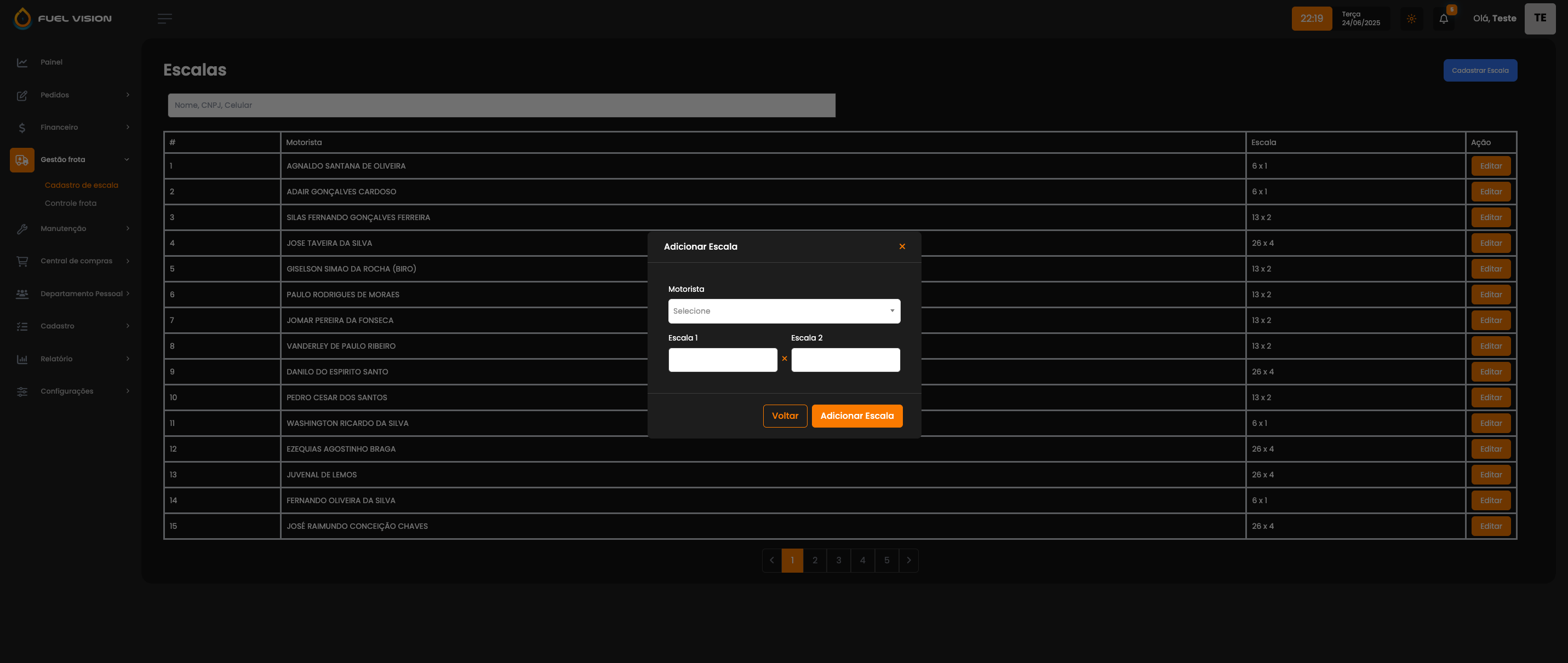The width and height of the screenshot is (1568, 663).
Task: Click the Manutenção wrench icon
Action: click(x=22, y=229)
